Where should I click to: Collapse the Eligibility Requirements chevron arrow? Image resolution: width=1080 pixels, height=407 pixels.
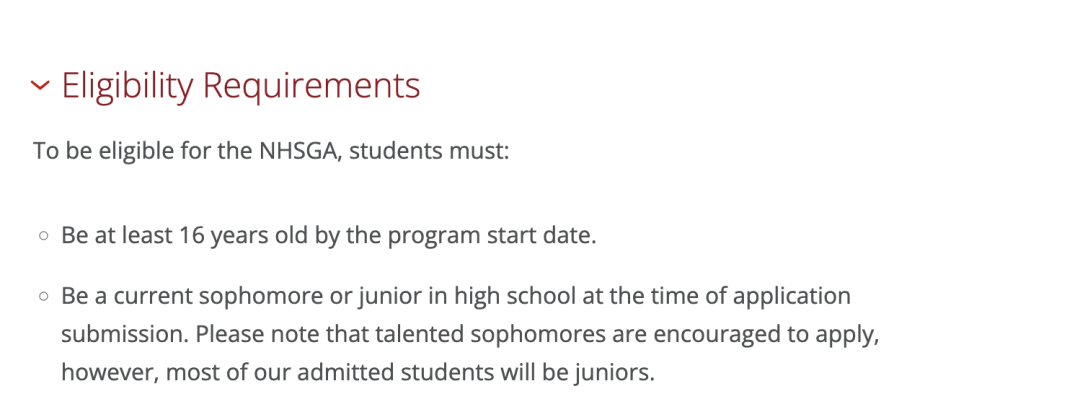(x=40, y=85)
